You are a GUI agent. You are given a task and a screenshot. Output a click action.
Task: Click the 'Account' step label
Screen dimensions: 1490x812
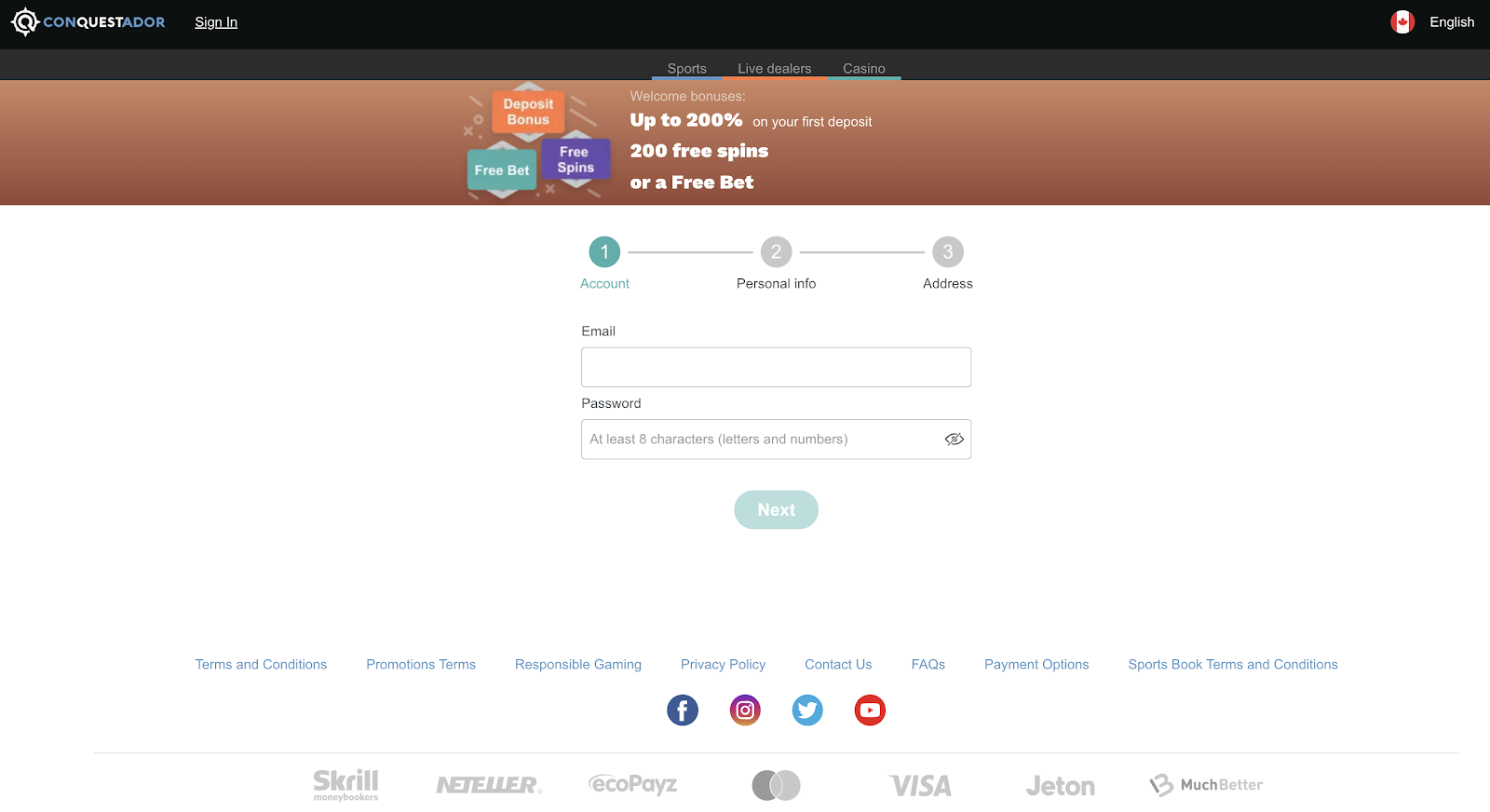pos(604,284)
